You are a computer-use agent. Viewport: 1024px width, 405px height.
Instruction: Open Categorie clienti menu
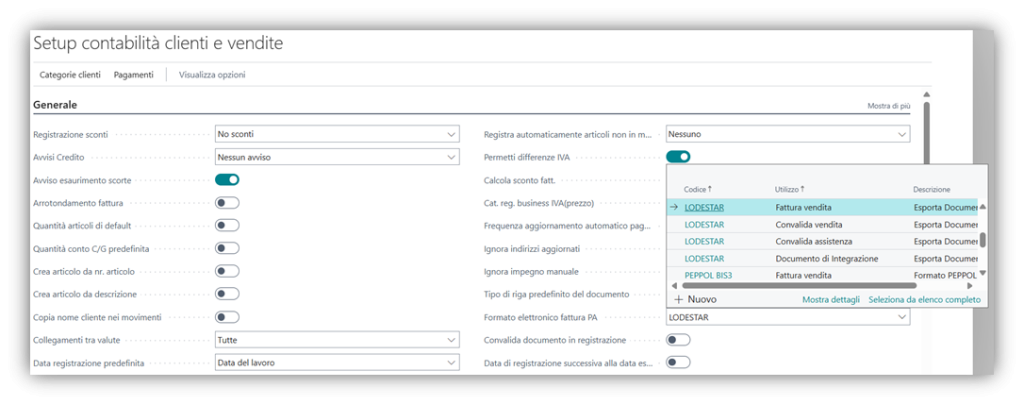pyautogui.click(x=70, y=75)
